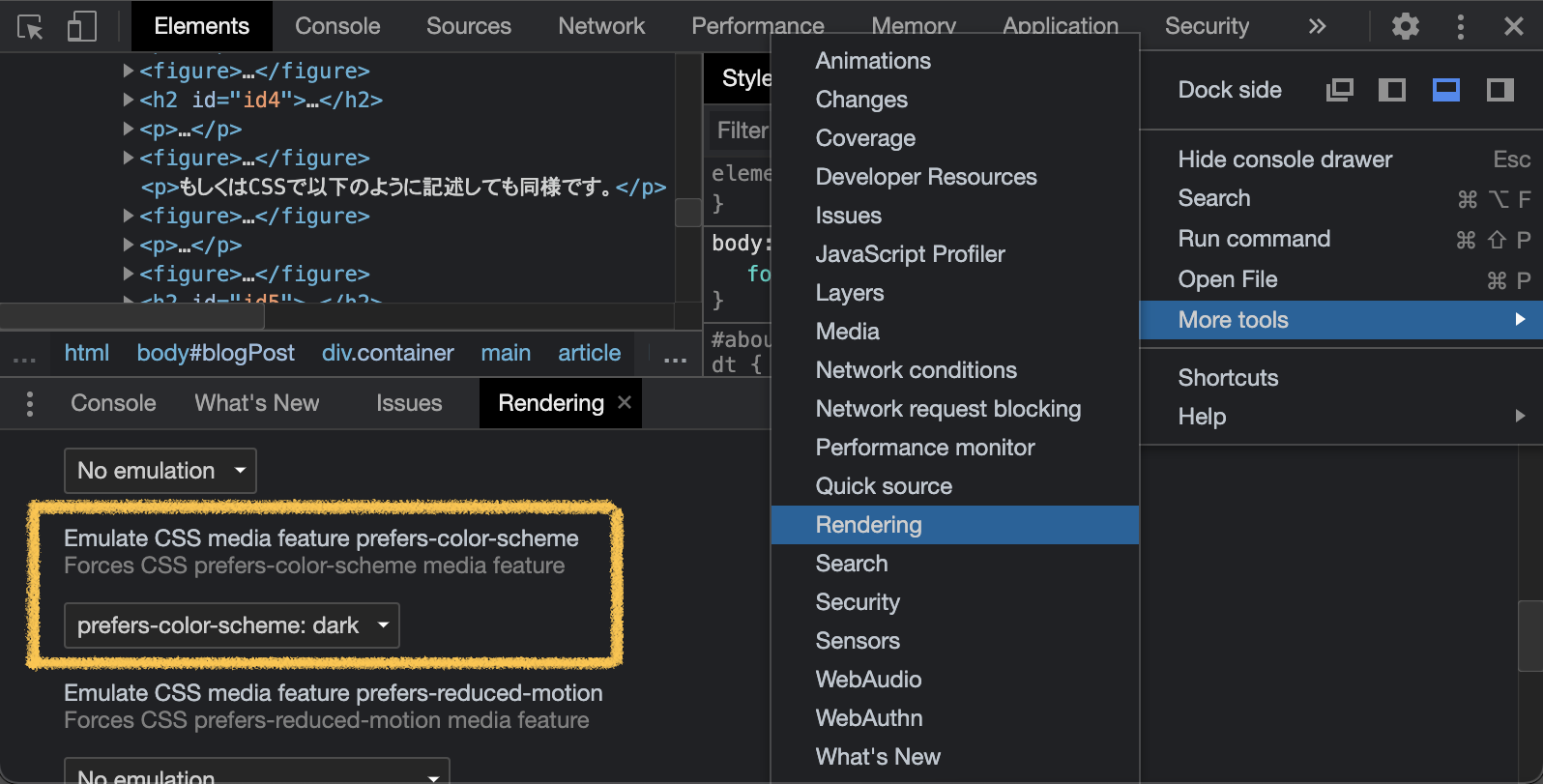Click the div.container breadcrumb
The width and height of the screenshot is (1543, 784).
pos(388,353)
